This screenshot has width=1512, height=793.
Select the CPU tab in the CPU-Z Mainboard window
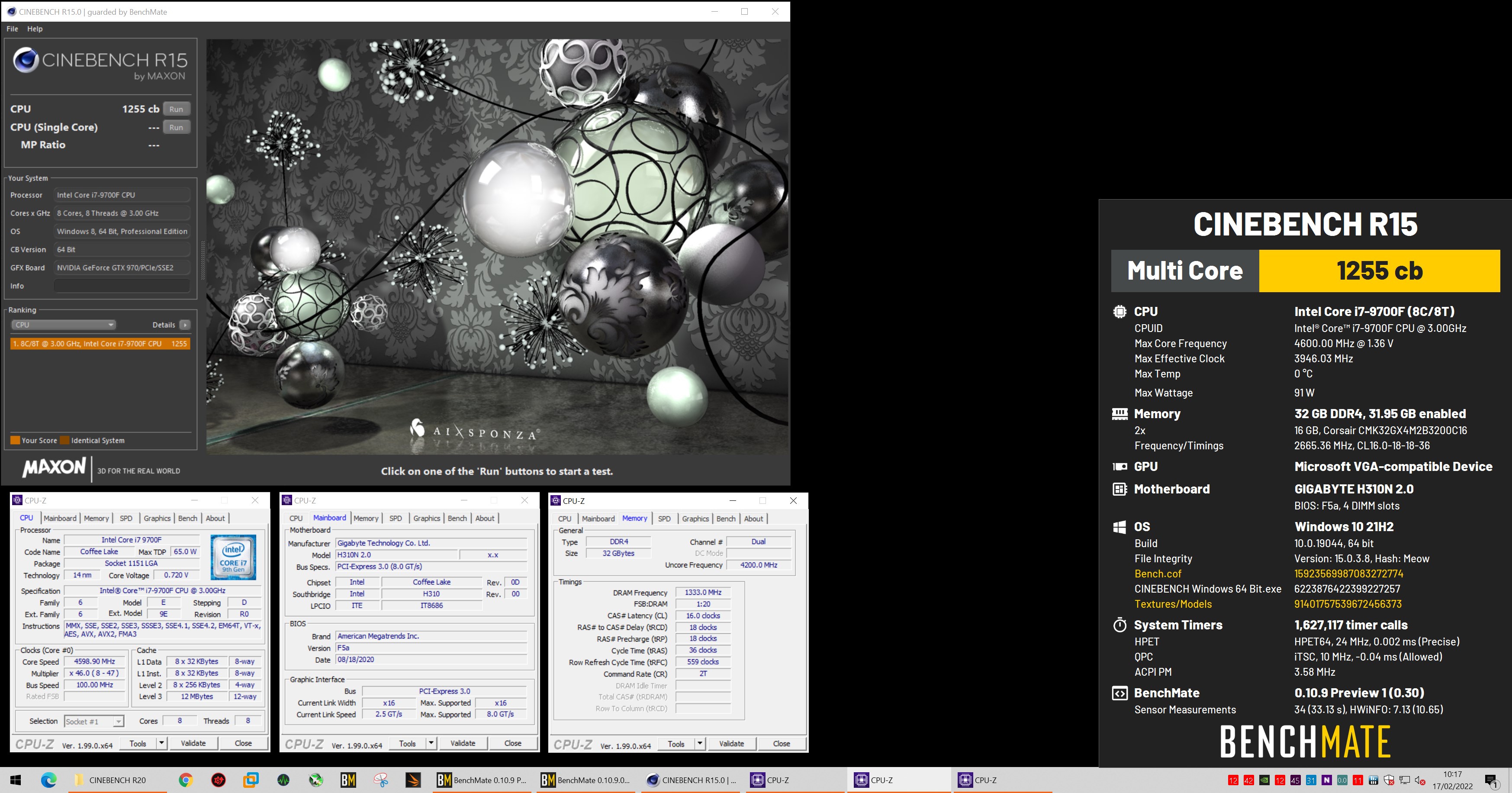point(296,518)
